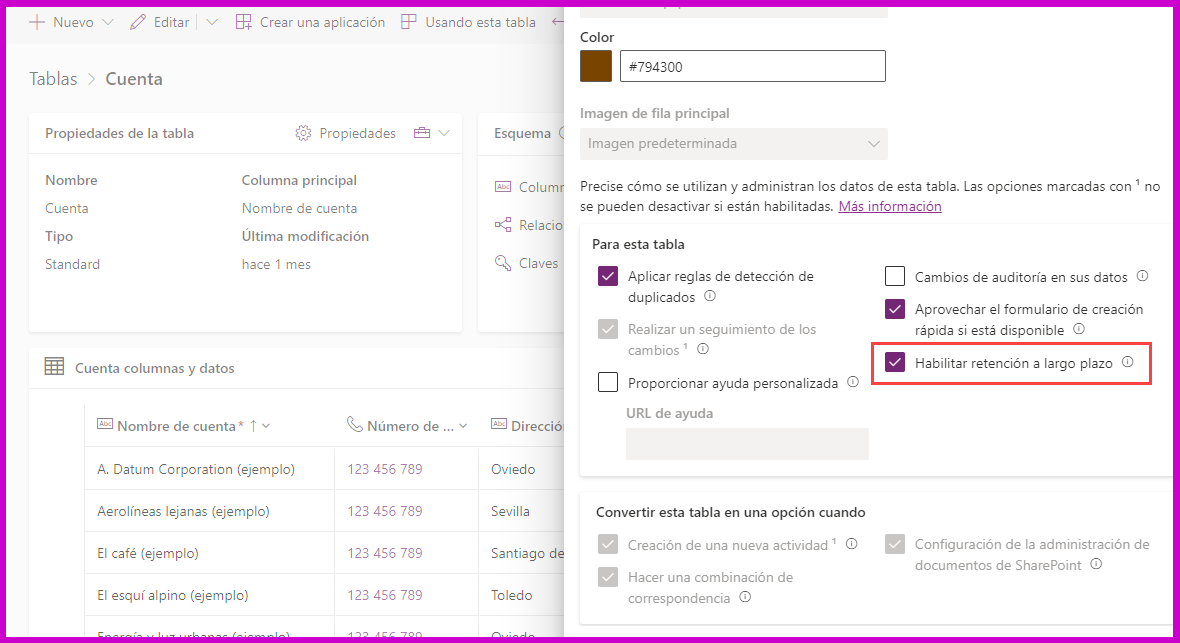Click info icon for duplicados option

pyautogui.click(x=710, y=297)
